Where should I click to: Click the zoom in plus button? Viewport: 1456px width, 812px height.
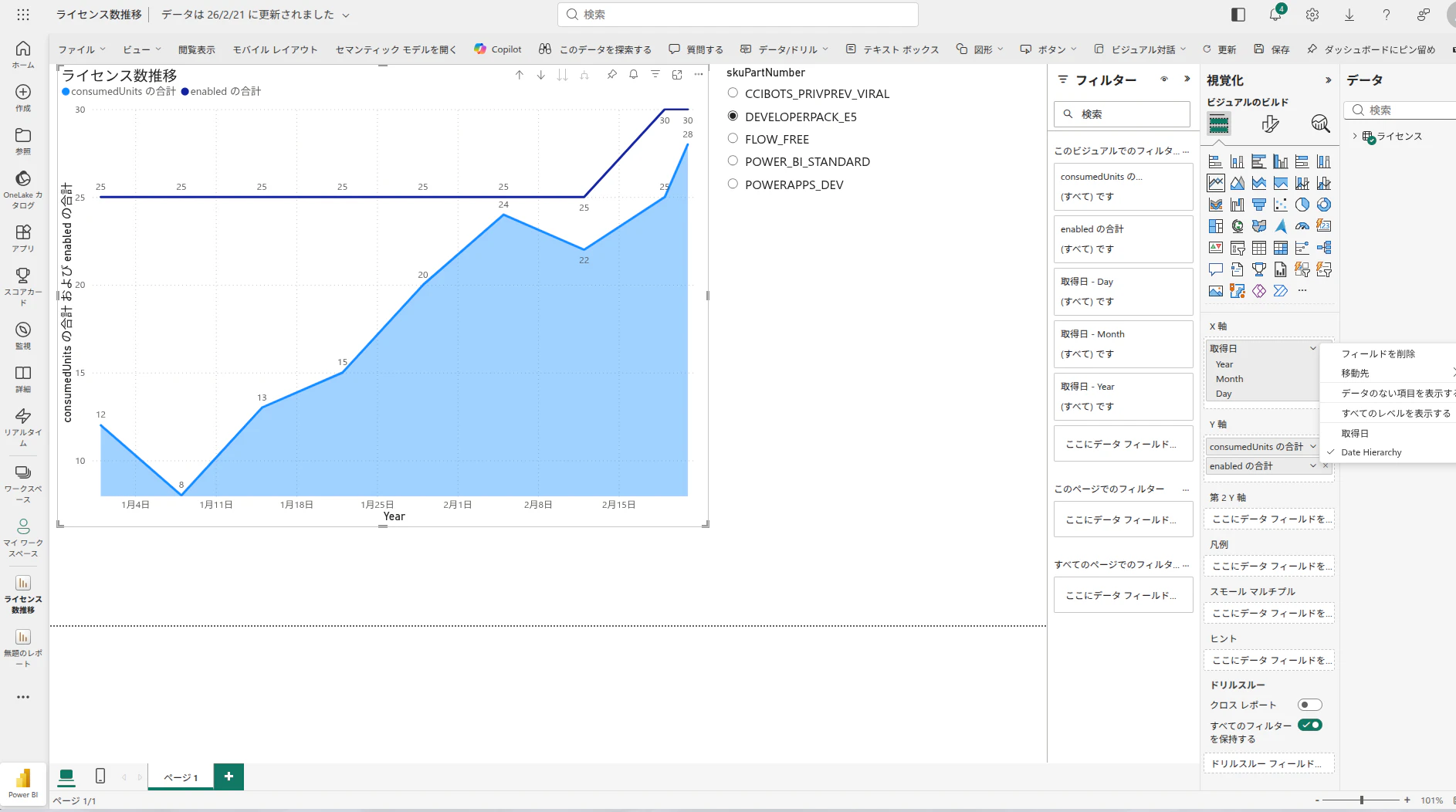click(1407, 800)
